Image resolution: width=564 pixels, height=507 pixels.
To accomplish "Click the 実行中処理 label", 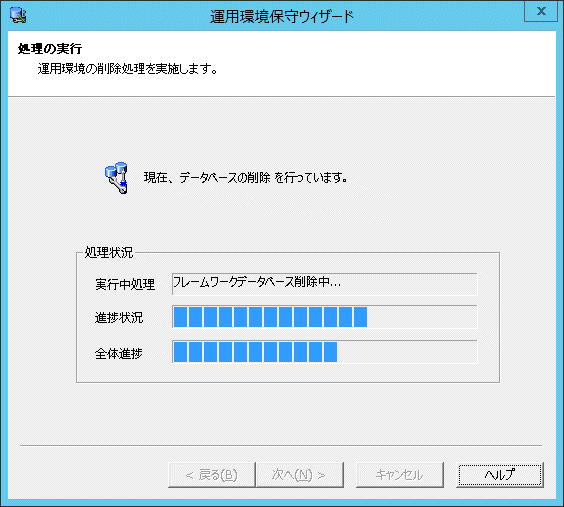I will (125, 284).
